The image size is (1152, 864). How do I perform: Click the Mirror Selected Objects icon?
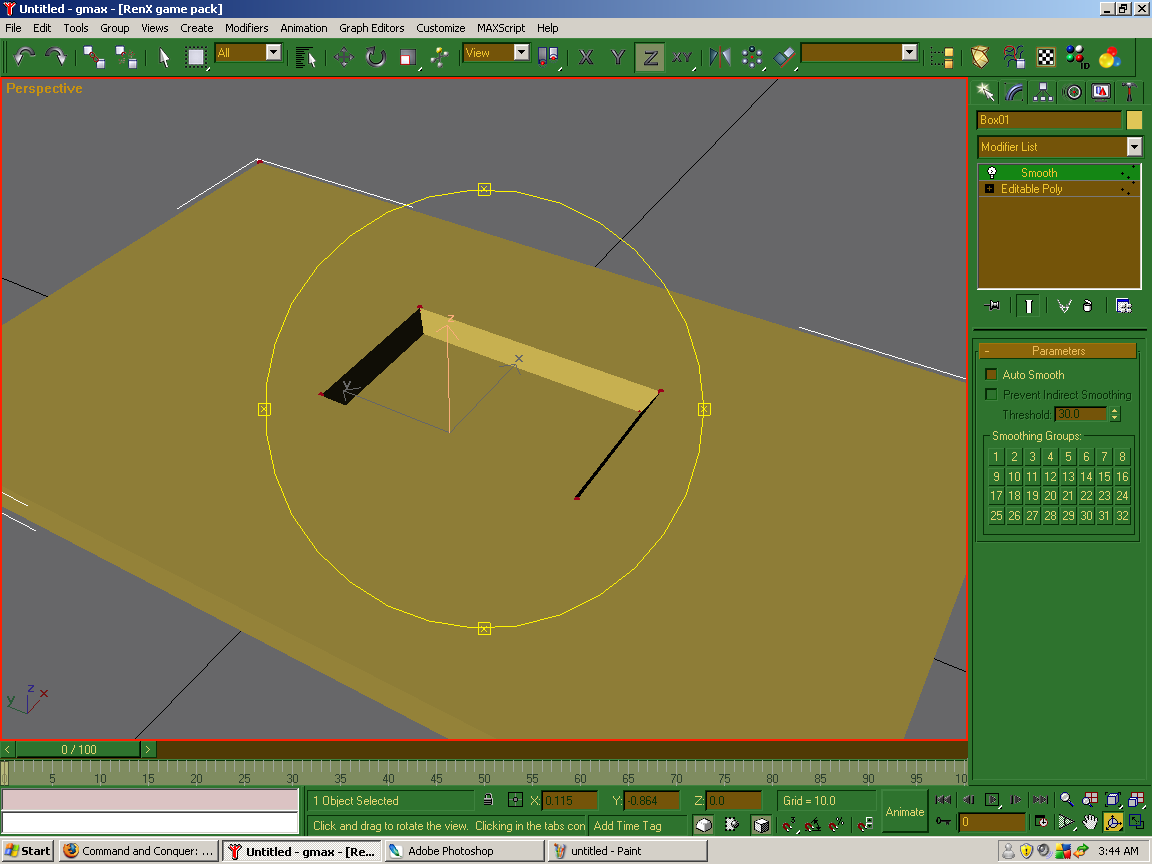click(x=720, y=57)
